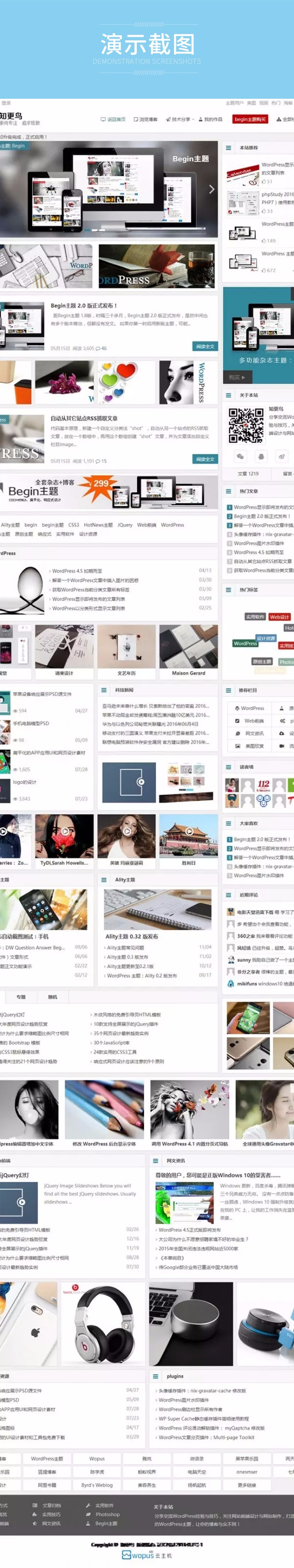Open WordPress 4.5 如期而至 list item

click(x=77, y=571)
